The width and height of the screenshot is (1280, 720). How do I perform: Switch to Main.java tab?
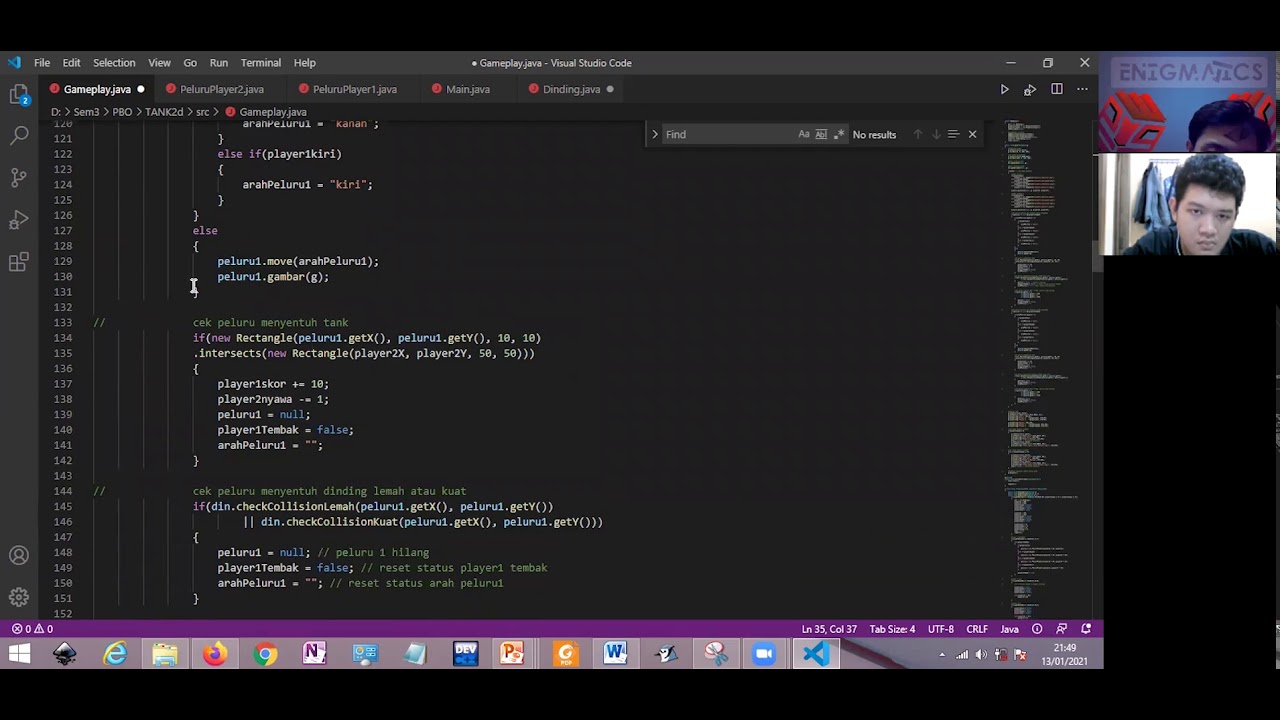tap(468, 89)
